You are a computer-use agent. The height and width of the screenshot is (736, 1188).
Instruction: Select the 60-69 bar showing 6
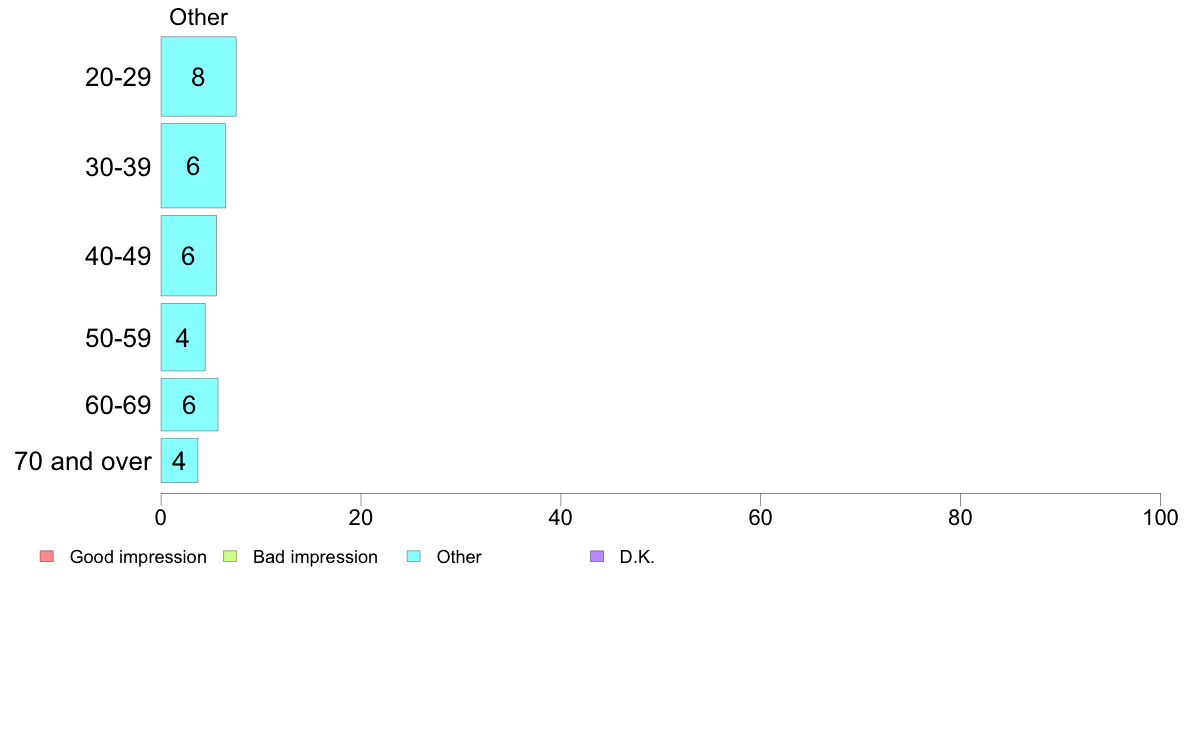click(x=189, y=405)
